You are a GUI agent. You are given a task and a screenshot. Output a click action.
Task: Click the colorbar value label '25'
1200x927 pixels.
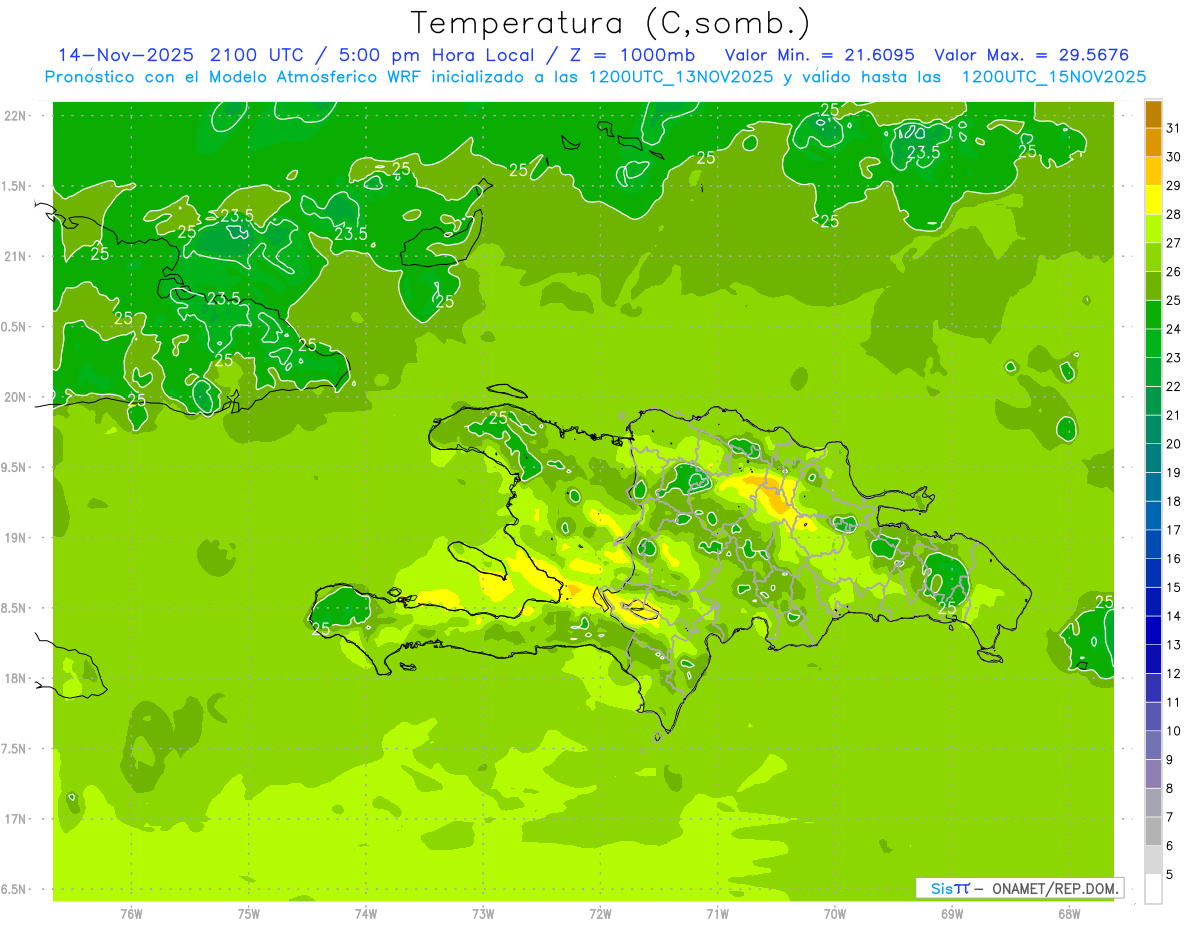click(x=1174, y=300)
